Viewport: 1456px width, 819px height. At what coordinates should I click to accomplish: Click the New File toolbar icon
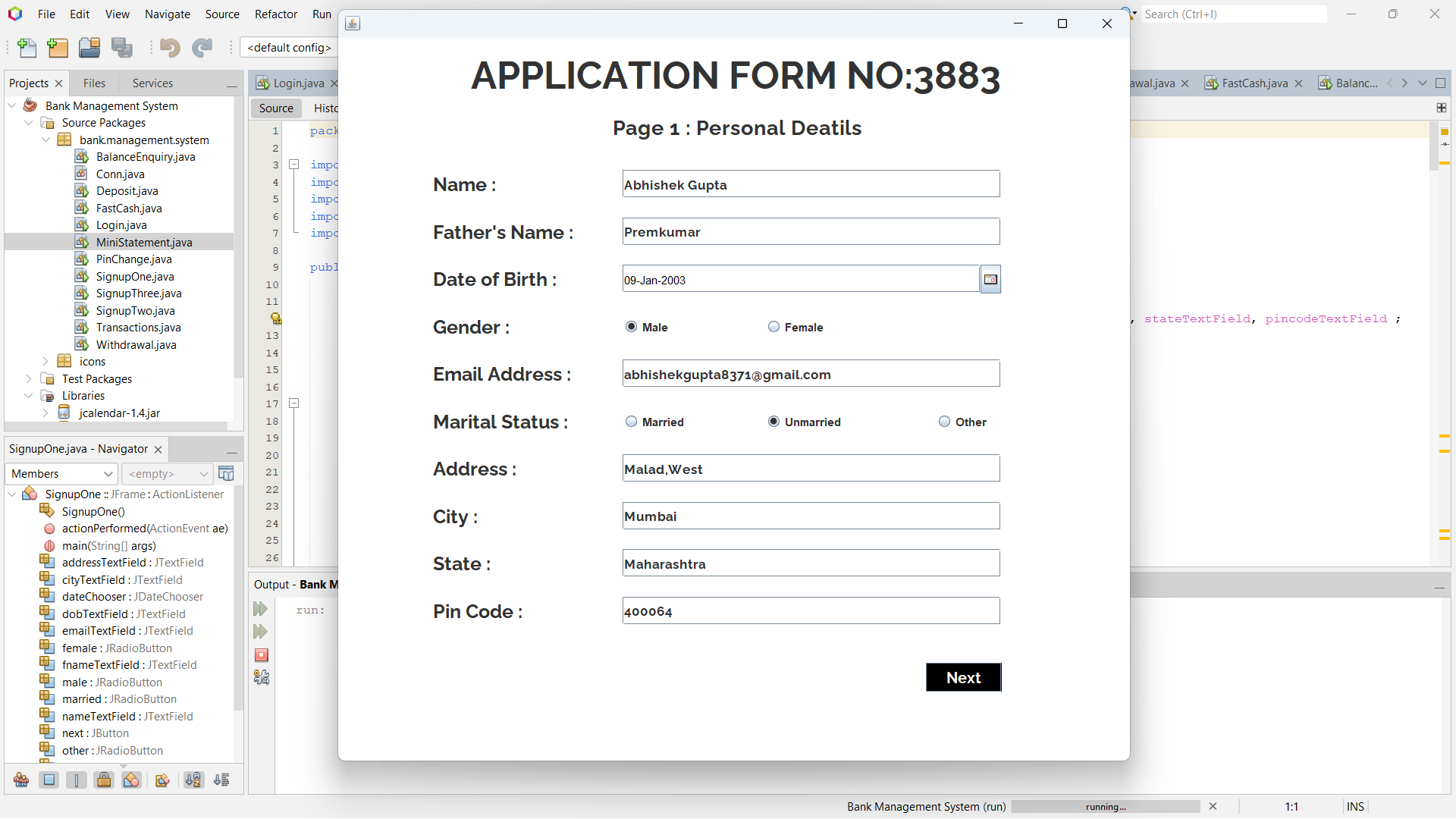(27, 48)
